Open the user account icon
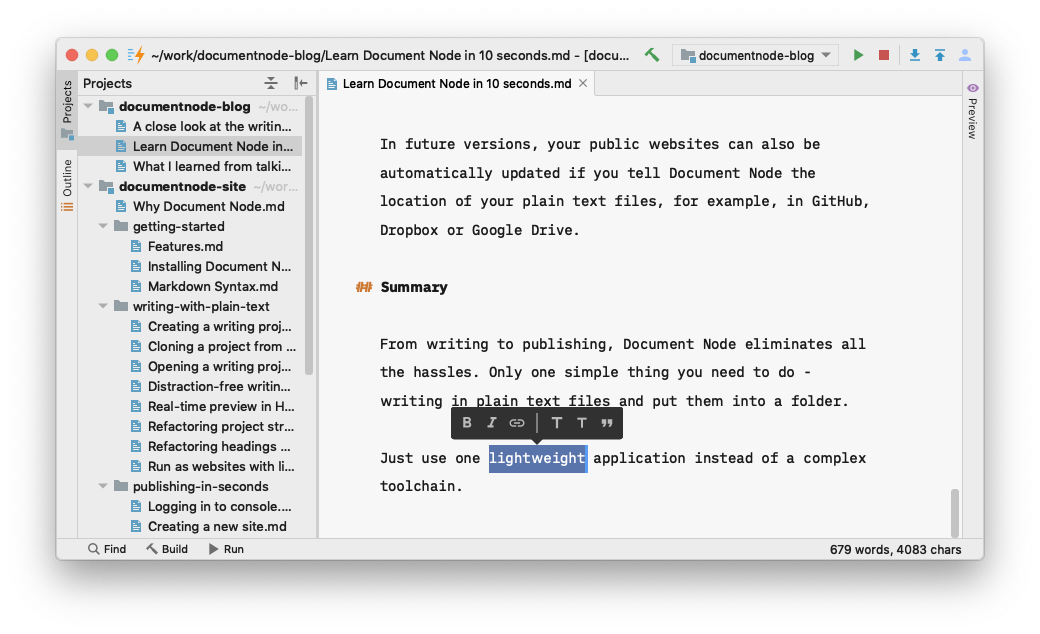The width and height of the screenshot is (1040, 634). click(965, 55)
